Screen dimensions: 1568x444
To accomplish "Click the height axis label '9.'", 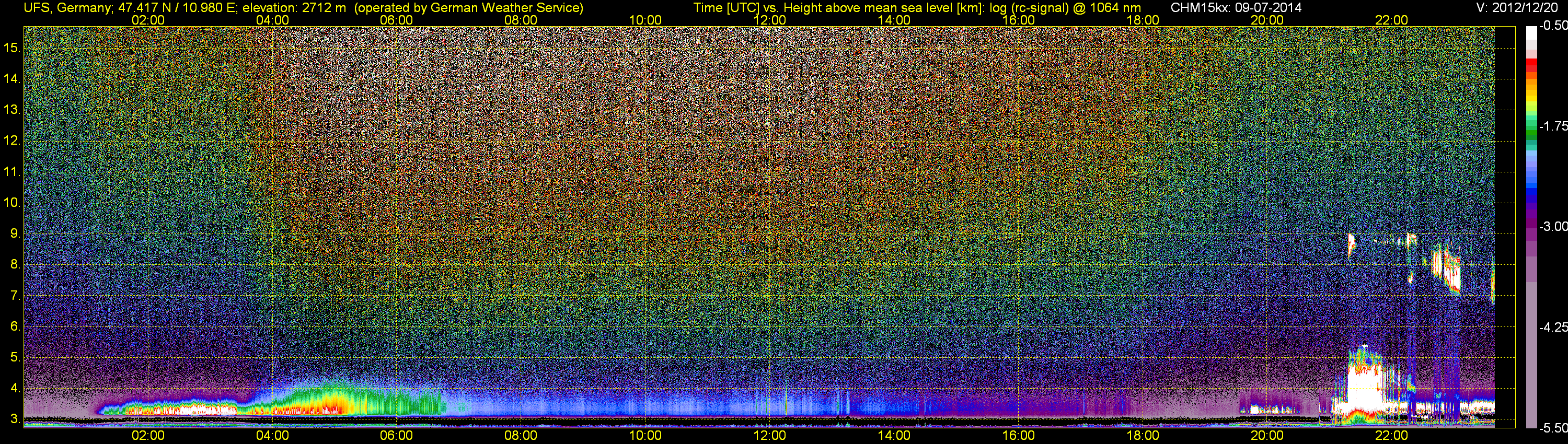I will pos(15,233).
